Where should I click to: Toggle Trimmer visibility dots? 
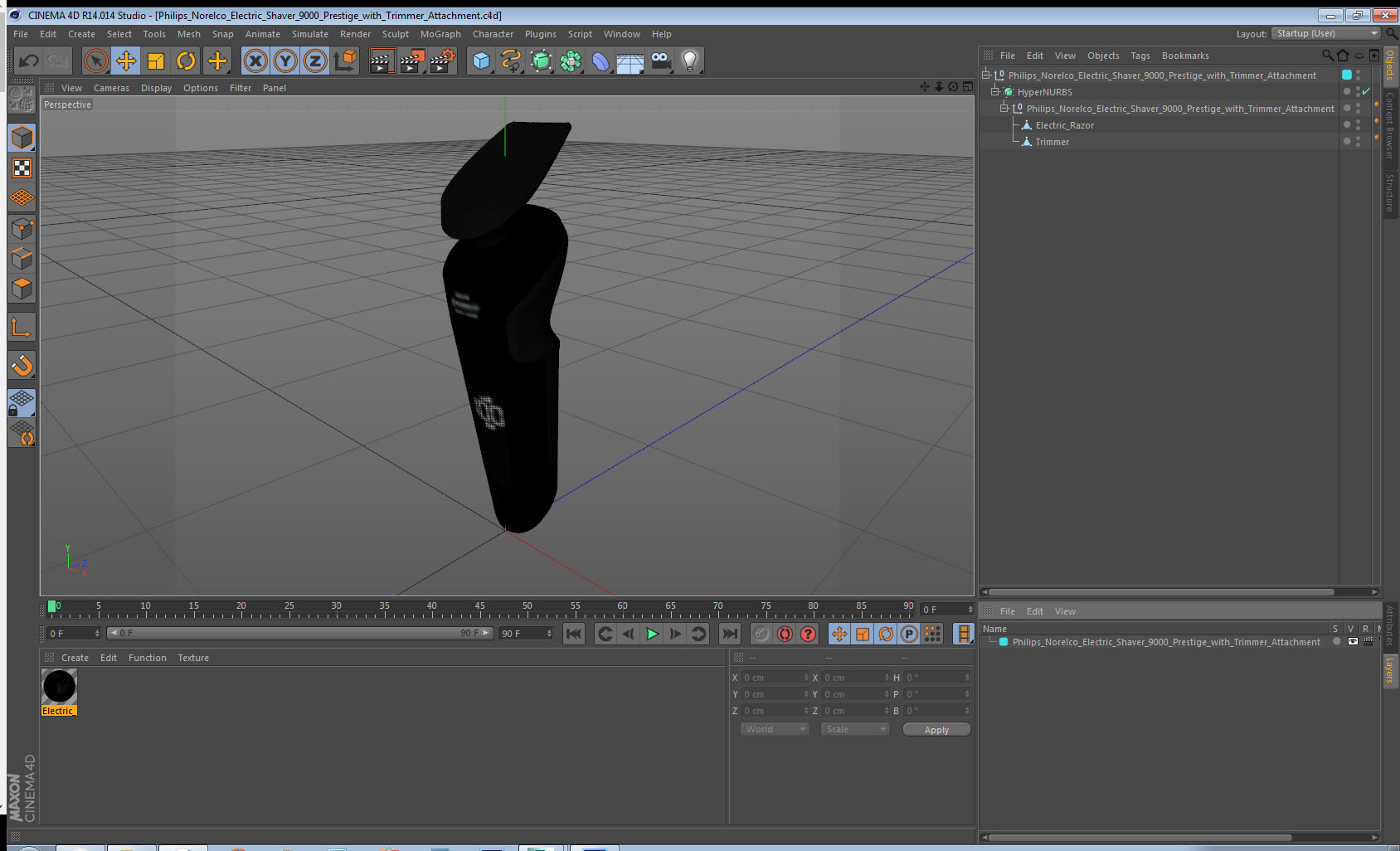(x=1358, y=141)
